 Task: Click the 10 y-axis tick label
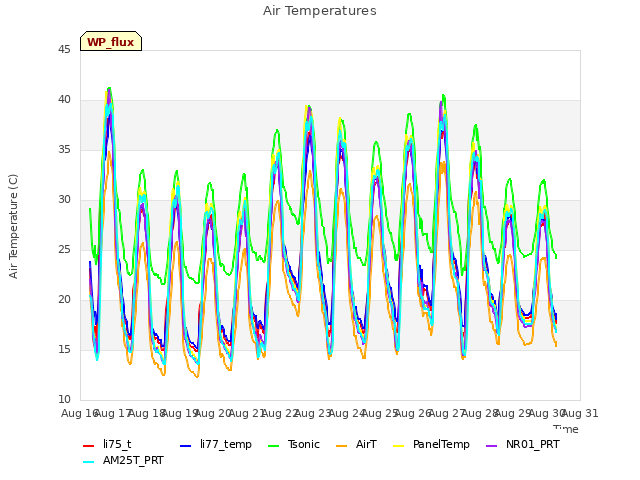[x=64, y=399]
